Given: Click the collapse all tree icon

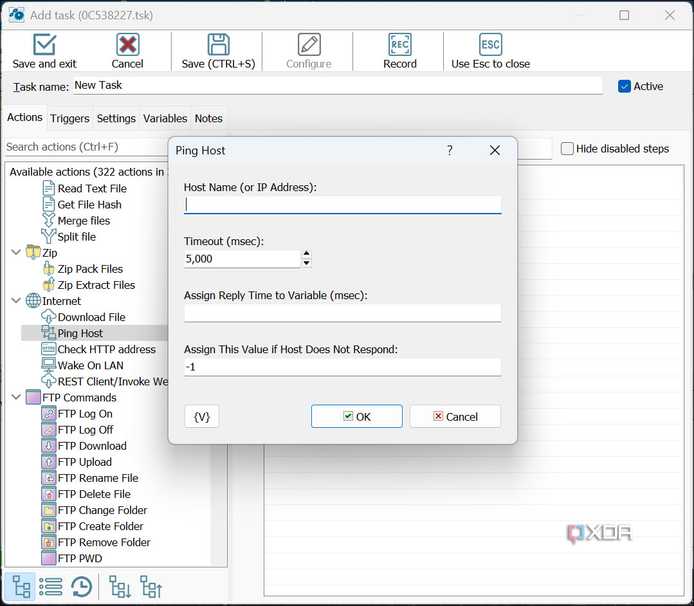Looking at the screenshot, I should coord(151,587).
